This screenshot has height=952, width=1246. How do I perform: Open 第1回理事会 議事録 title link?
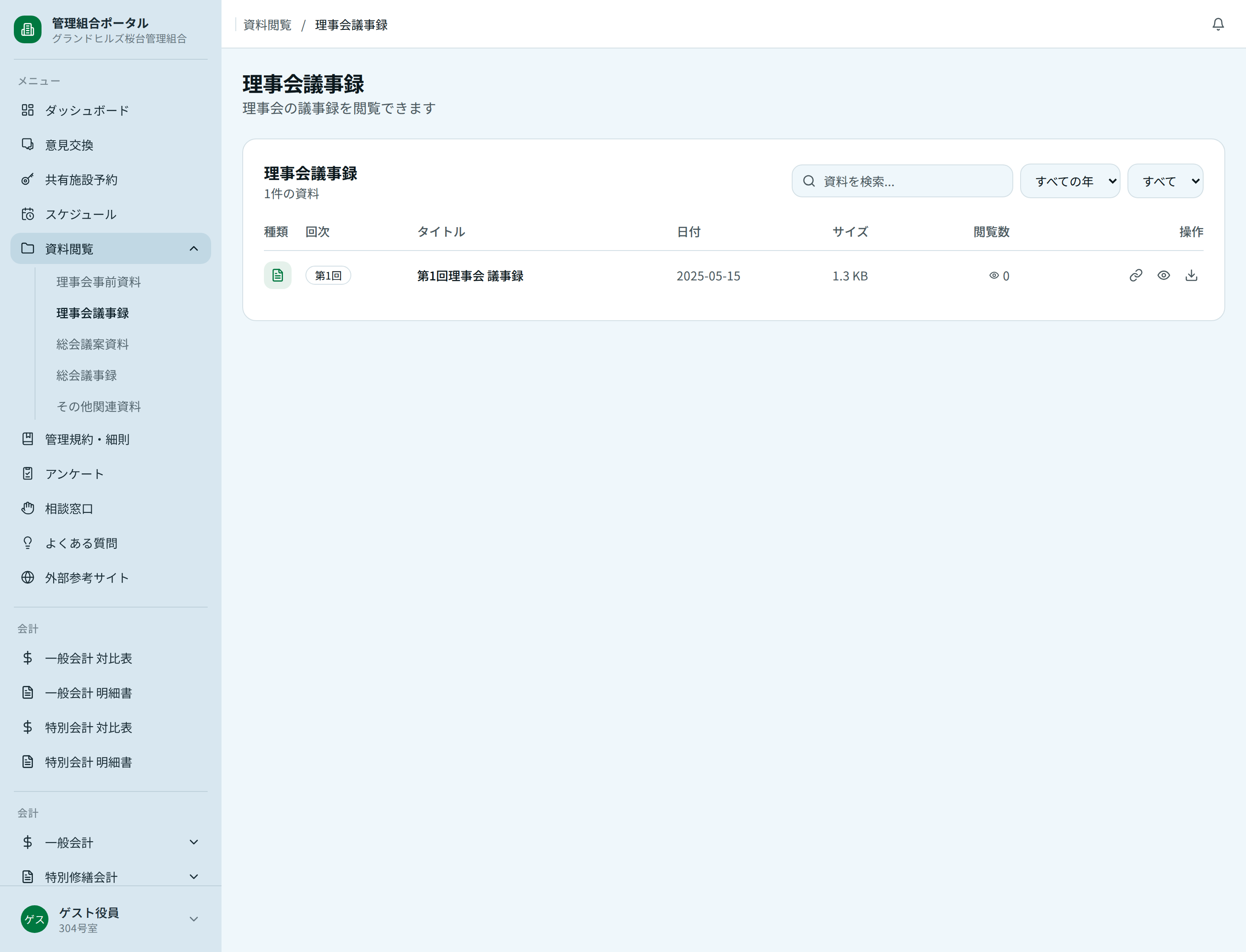click(470, 276)
